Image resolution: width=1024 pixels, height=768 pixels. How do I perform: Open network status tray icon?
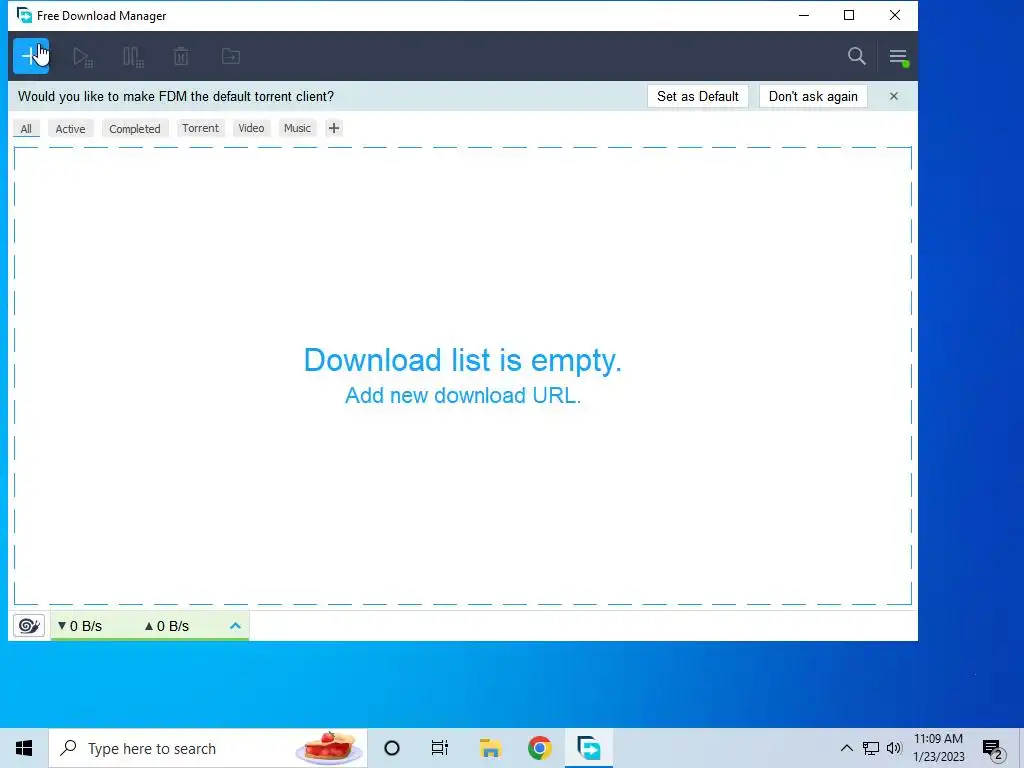point(871,748)
